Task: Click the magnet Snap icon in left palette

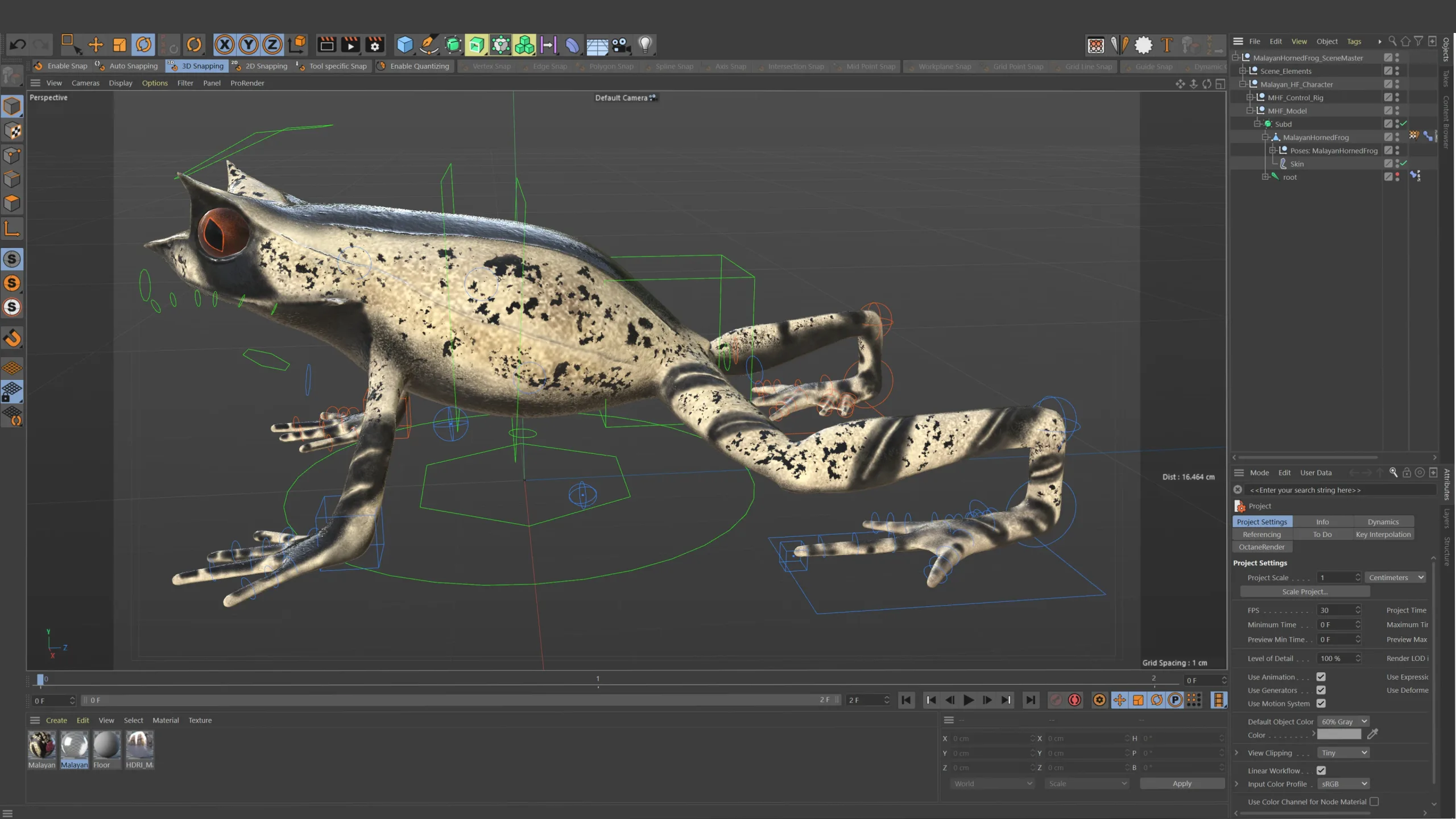Action: point(12,338)
